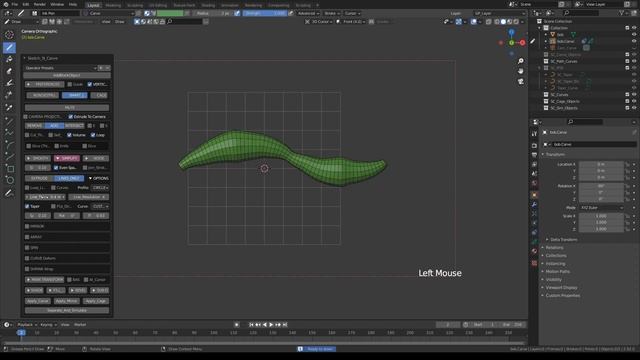Open the Render properties tab icon
This screenshot has height=360, width=640.
click(534, 145)
